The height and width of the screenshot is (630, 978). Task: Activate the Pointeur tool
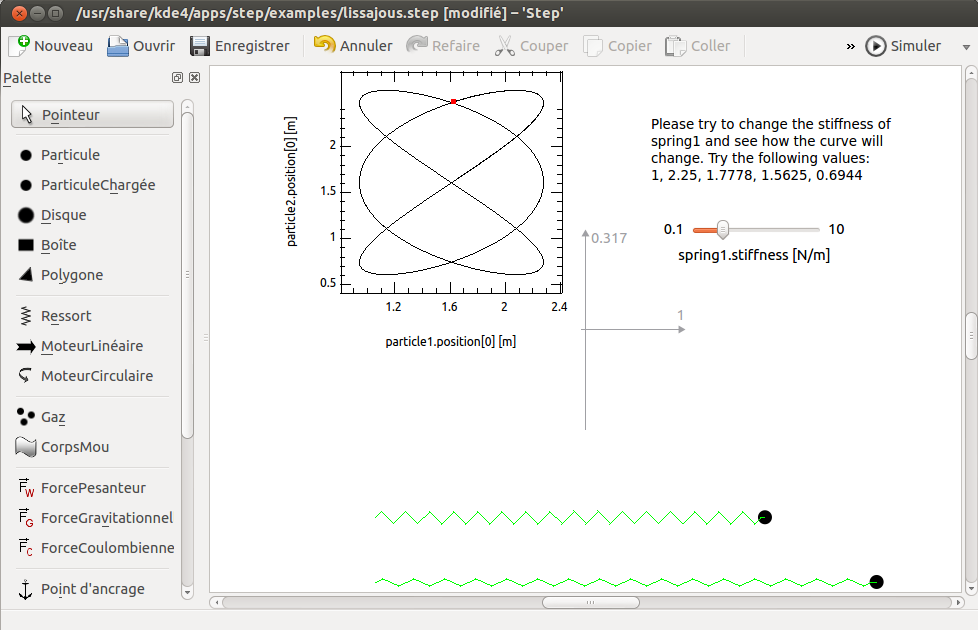(x=92, y=115)
